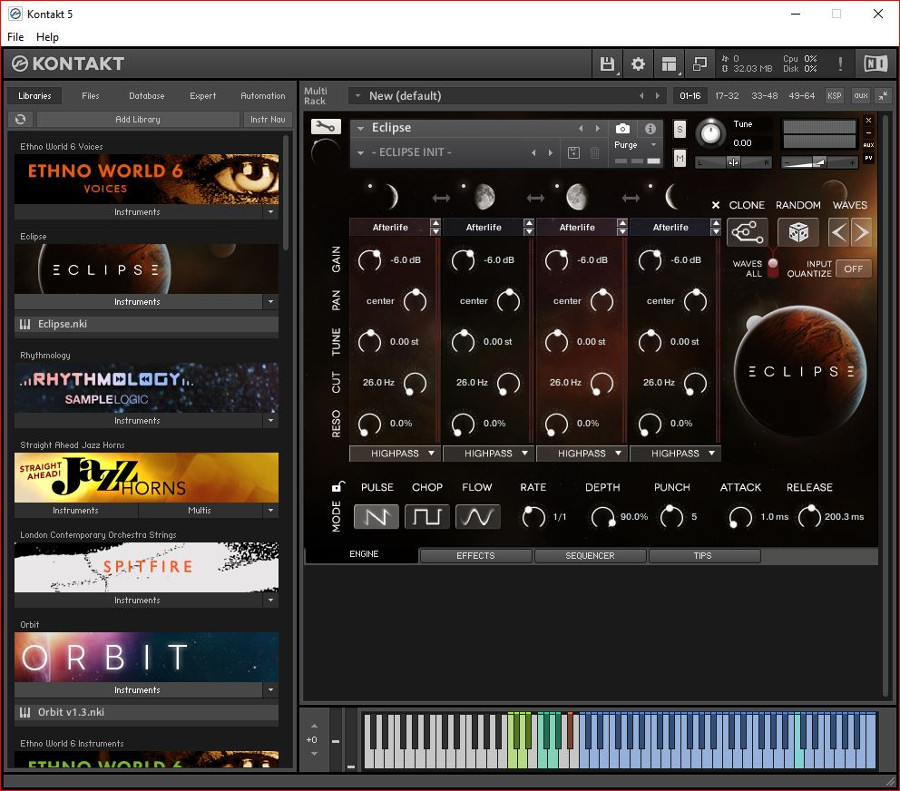Viewport: 900px width, 791px height.
Task: Switch to the Database browser tab
Action: click(146, 96)
